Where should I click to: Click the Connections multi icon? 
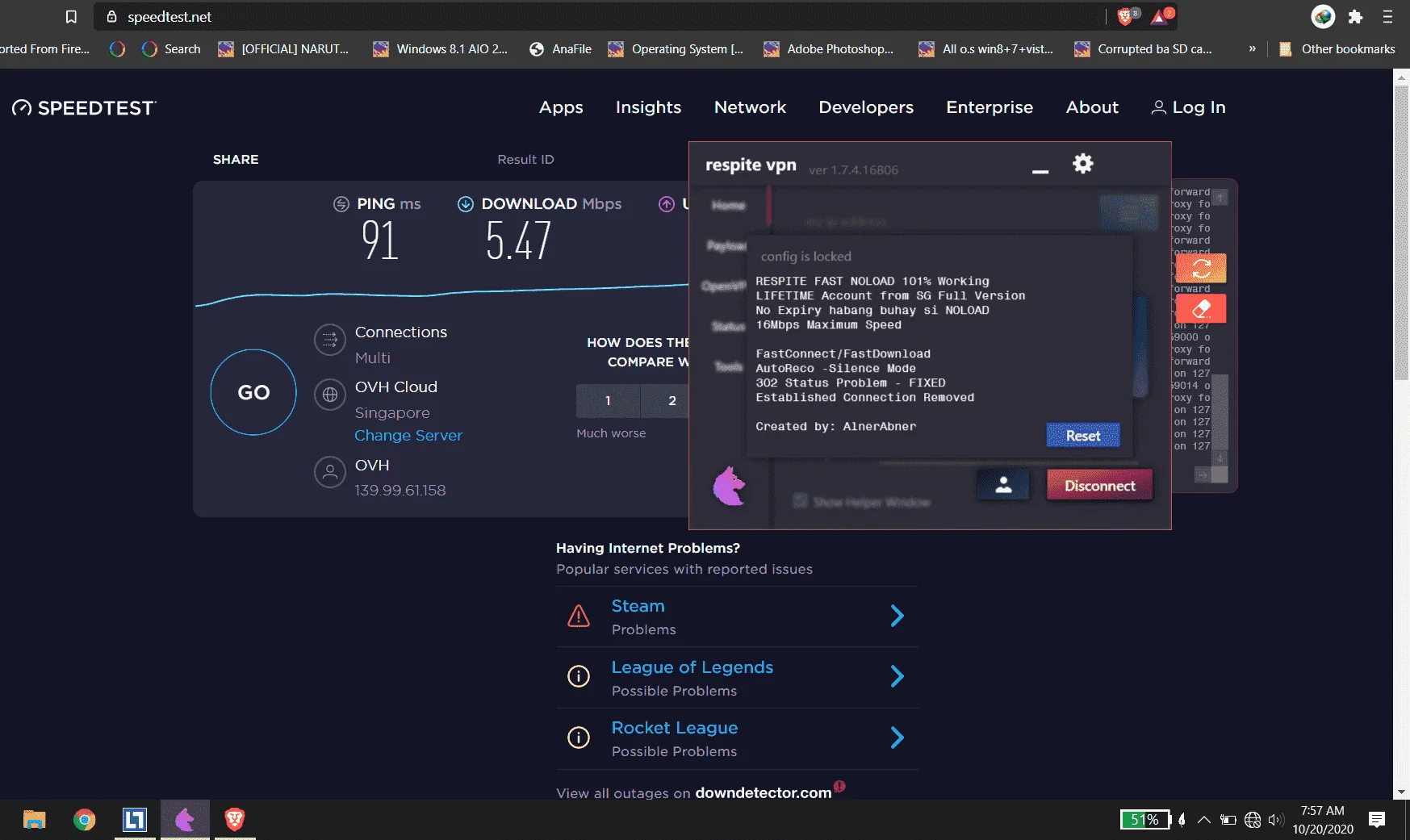(329, 340)
